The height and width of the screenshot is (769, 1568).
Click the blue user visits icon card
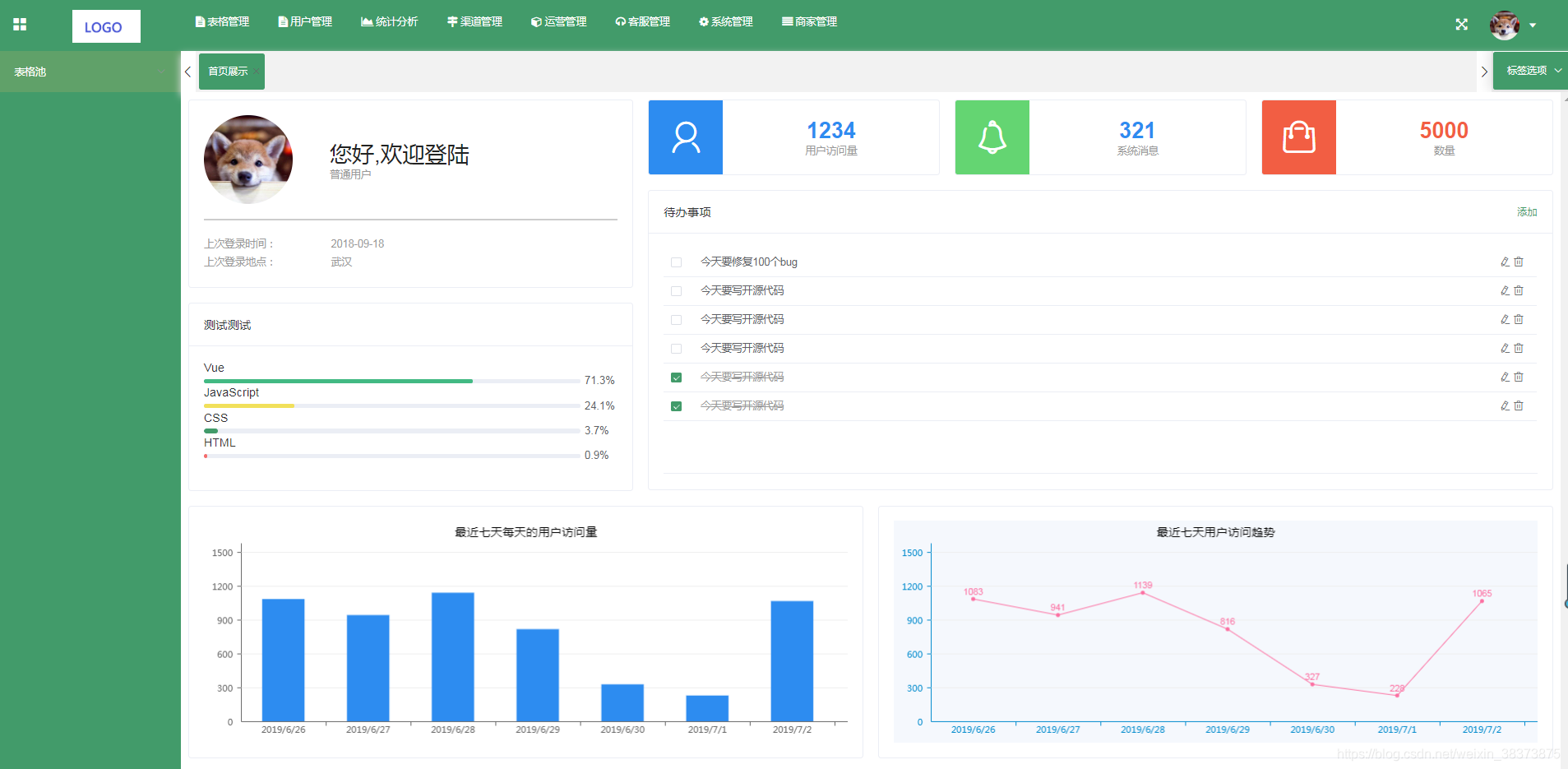[686, 137]
